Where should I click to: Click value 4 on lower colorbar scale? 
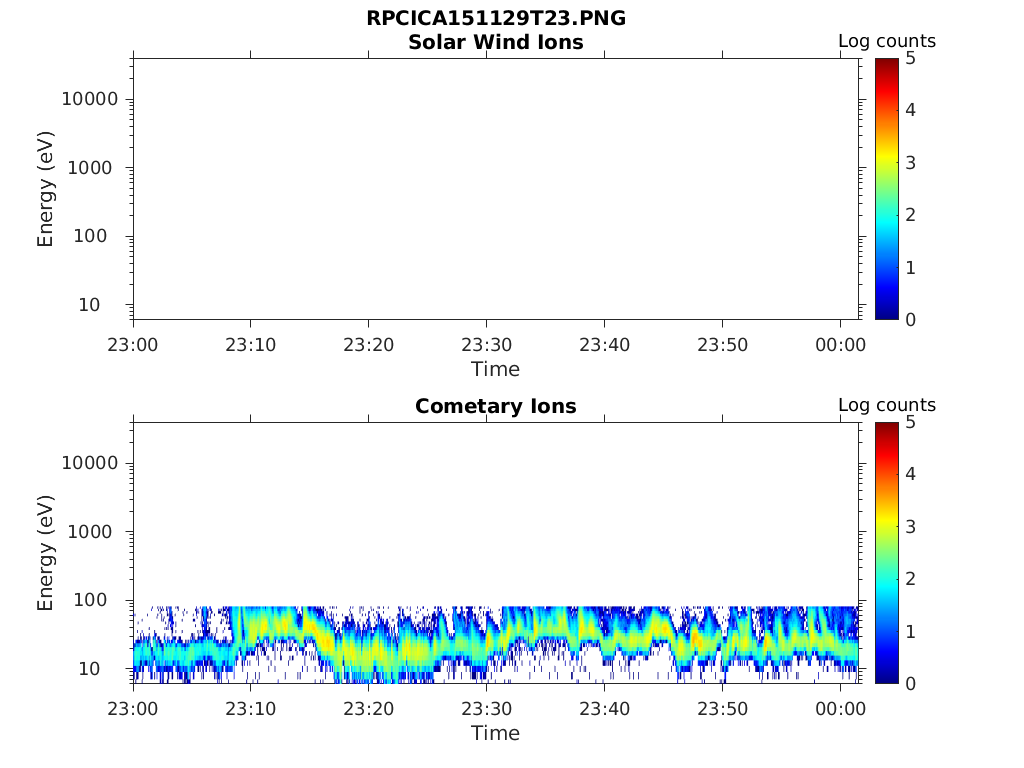tap(910, 474)
